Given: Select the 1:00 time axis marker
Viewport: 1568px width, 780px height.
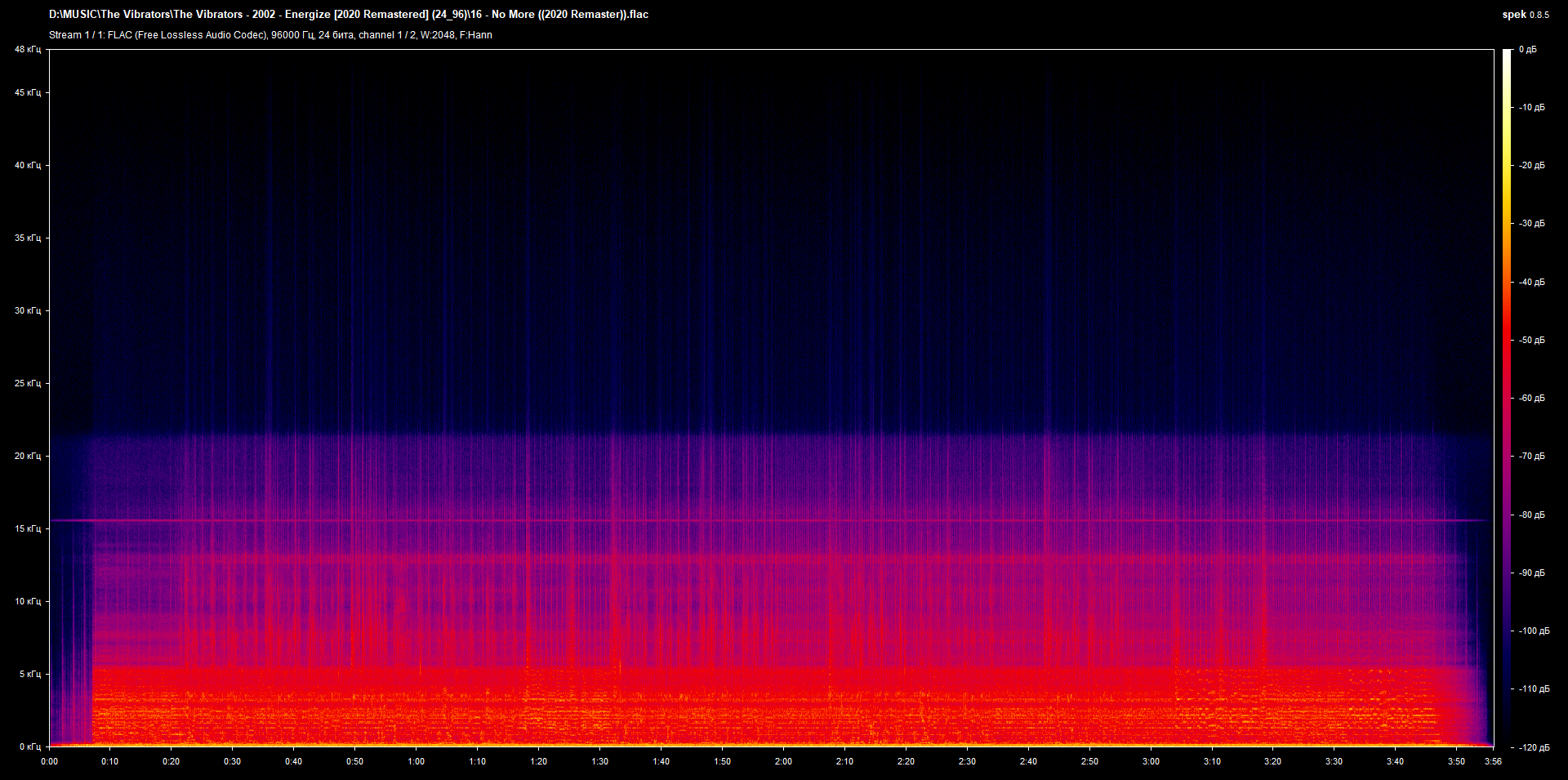Looking at the screenshot, I should pyautogui.click(x=416, y=761).
